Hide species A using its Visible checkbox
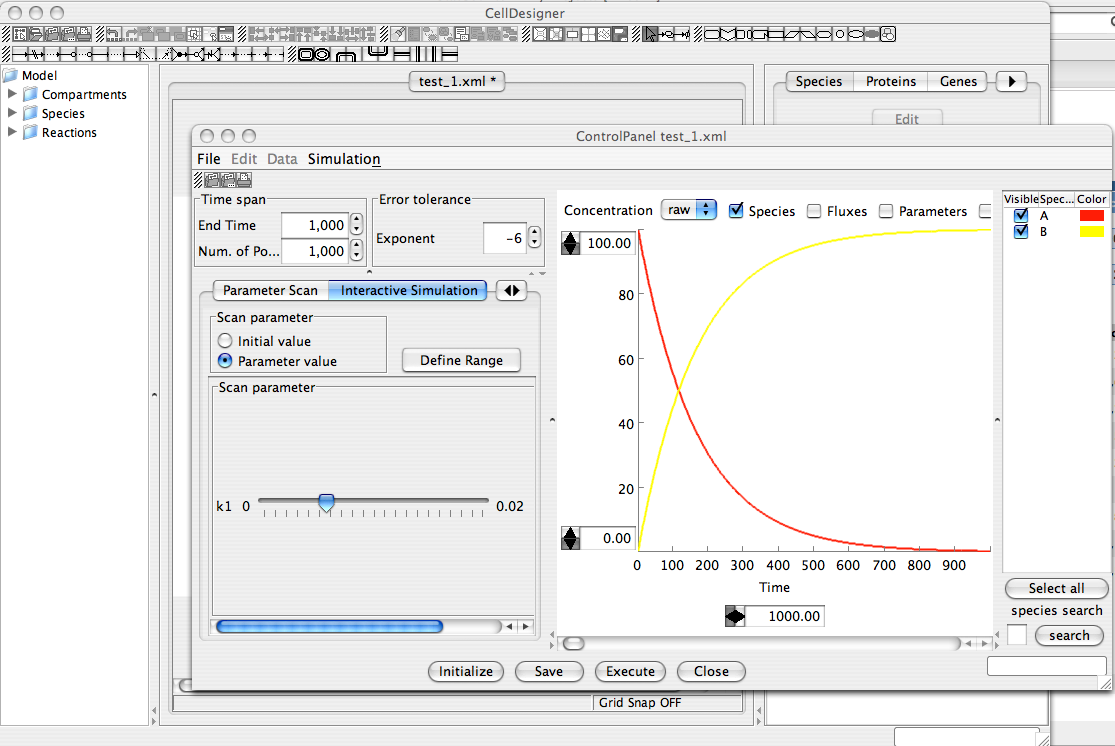 (x=1021, y=216)
